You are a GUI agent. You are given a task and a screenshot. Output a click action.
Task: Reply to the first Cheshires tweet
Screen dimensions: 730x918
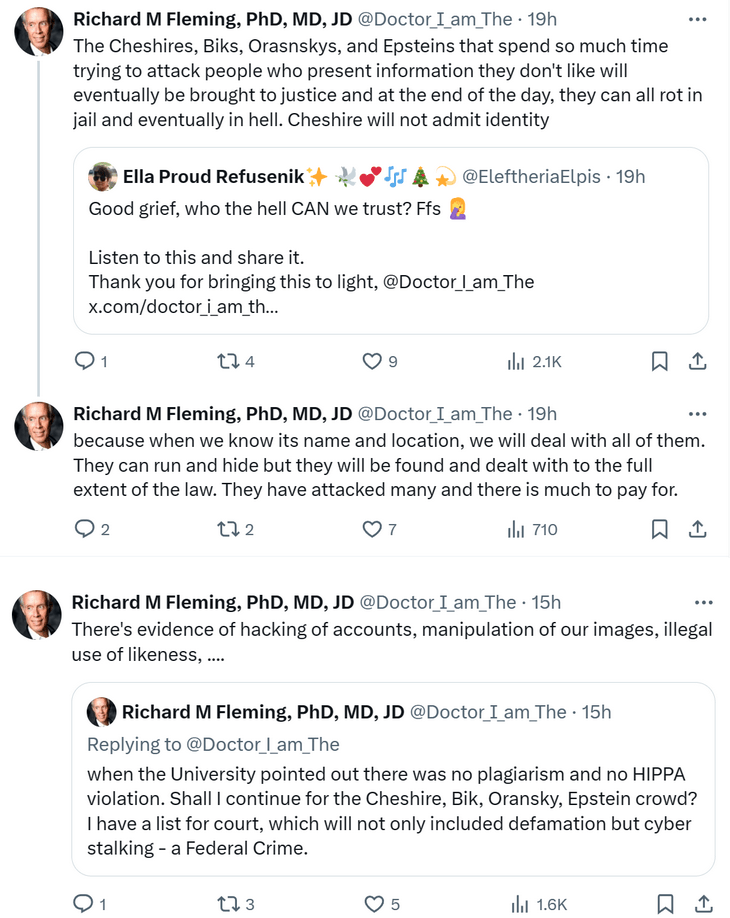click(x=86, y=361)
